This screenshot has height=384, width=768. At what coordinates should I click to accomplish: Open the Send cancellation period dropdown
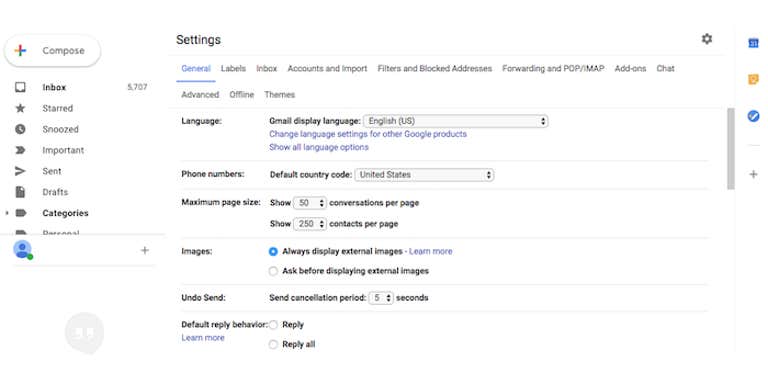pos(381,298)
